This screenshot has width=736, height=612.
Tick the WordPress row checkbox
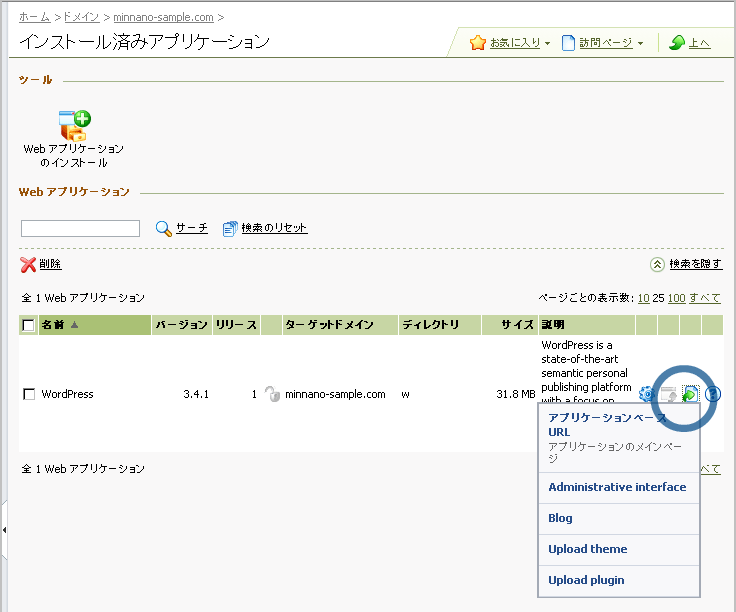pyautogui.click(x=29, y=394)
